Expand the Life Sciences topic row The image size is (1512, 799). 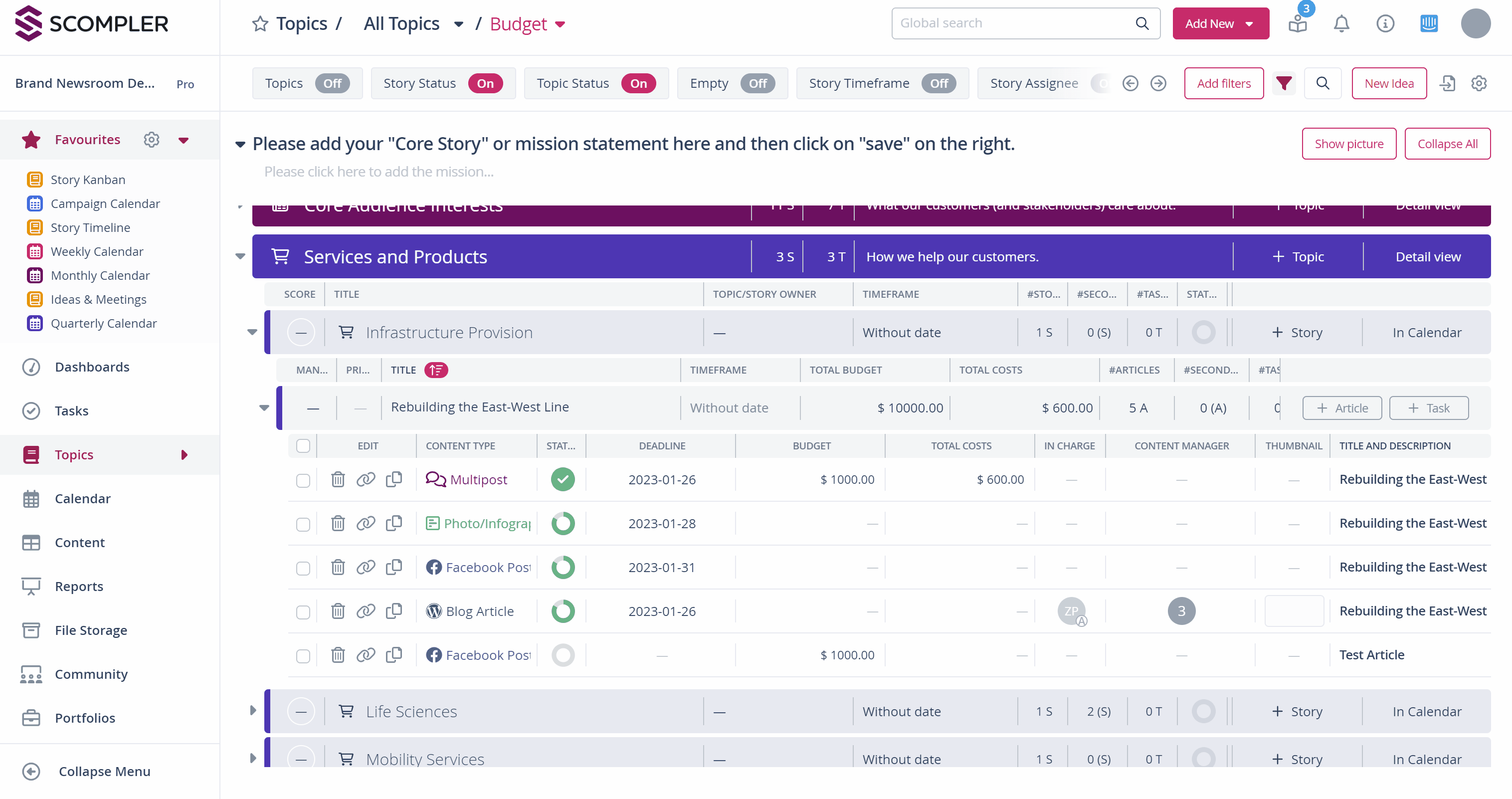[253, 710]
